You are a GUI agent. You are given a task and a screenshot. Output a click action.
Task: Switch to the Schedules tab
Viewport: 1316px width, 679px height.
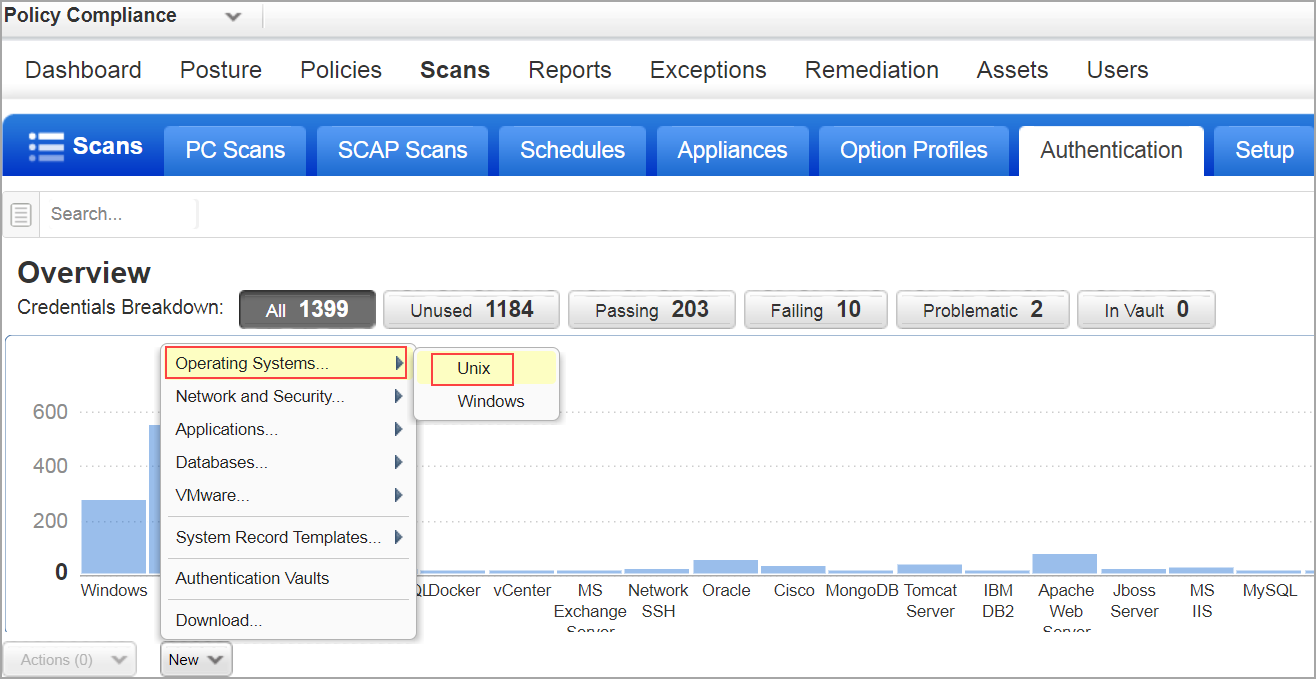(x=572, y=150)
